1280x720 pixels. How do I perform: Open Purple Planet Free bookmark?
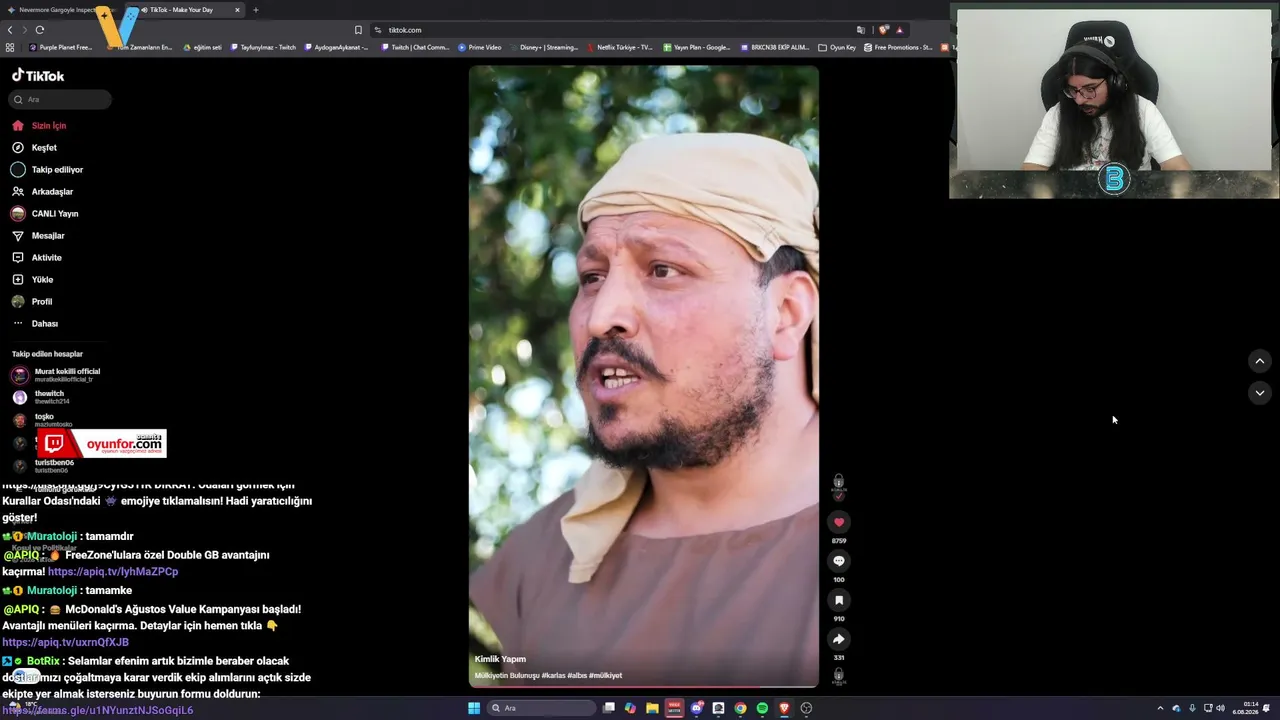(61, 47)
